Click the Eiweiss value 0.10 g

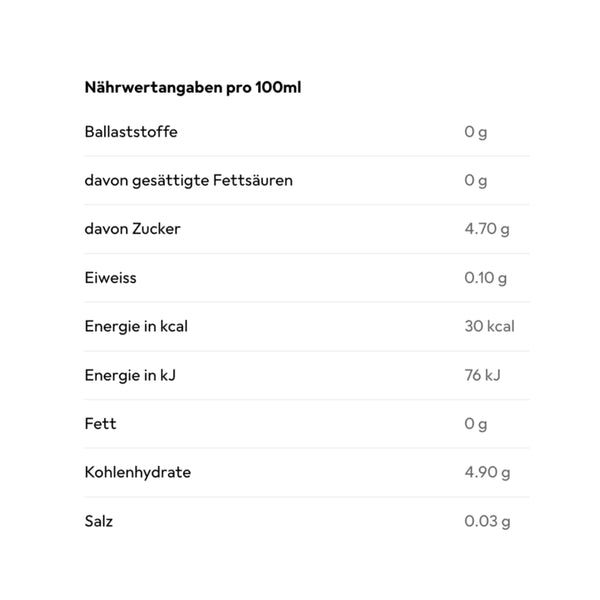point(486,278)
